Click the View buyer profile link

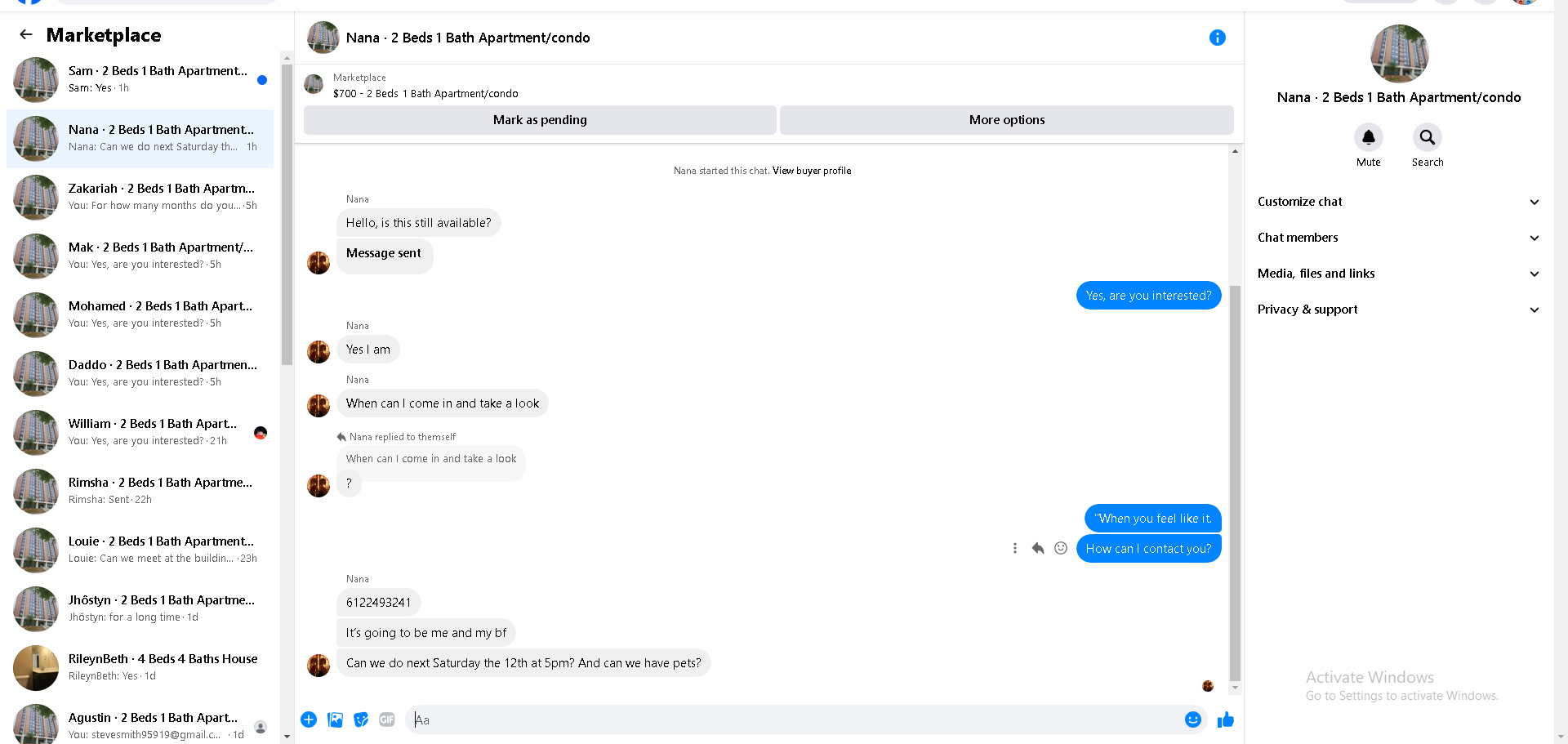point(811,171)
